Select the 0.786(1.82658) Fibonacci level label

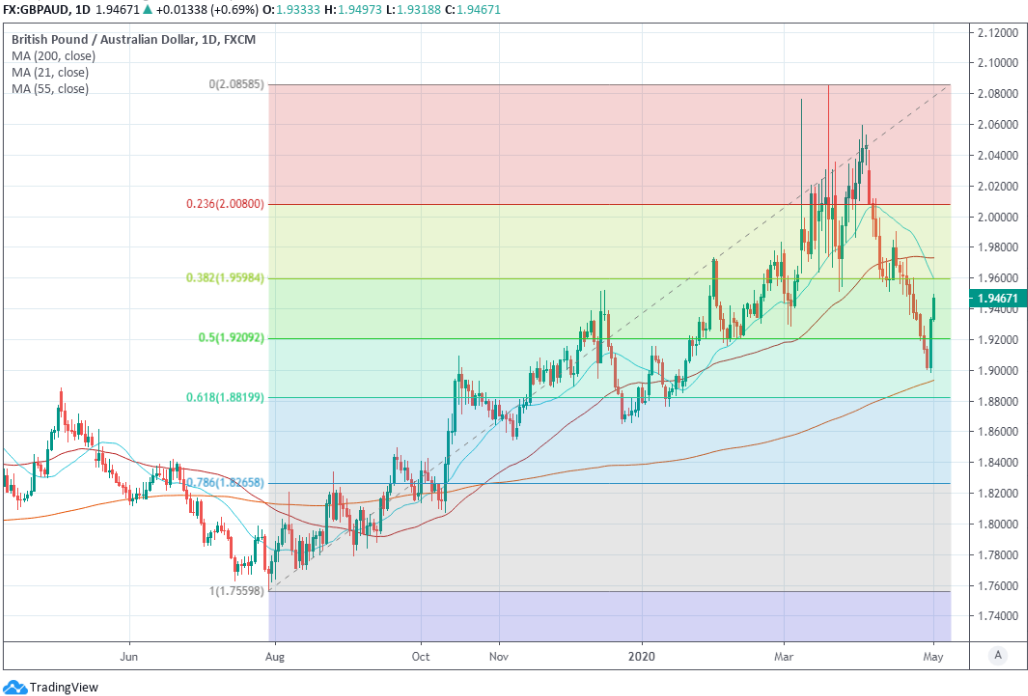(x=225, y=482)
